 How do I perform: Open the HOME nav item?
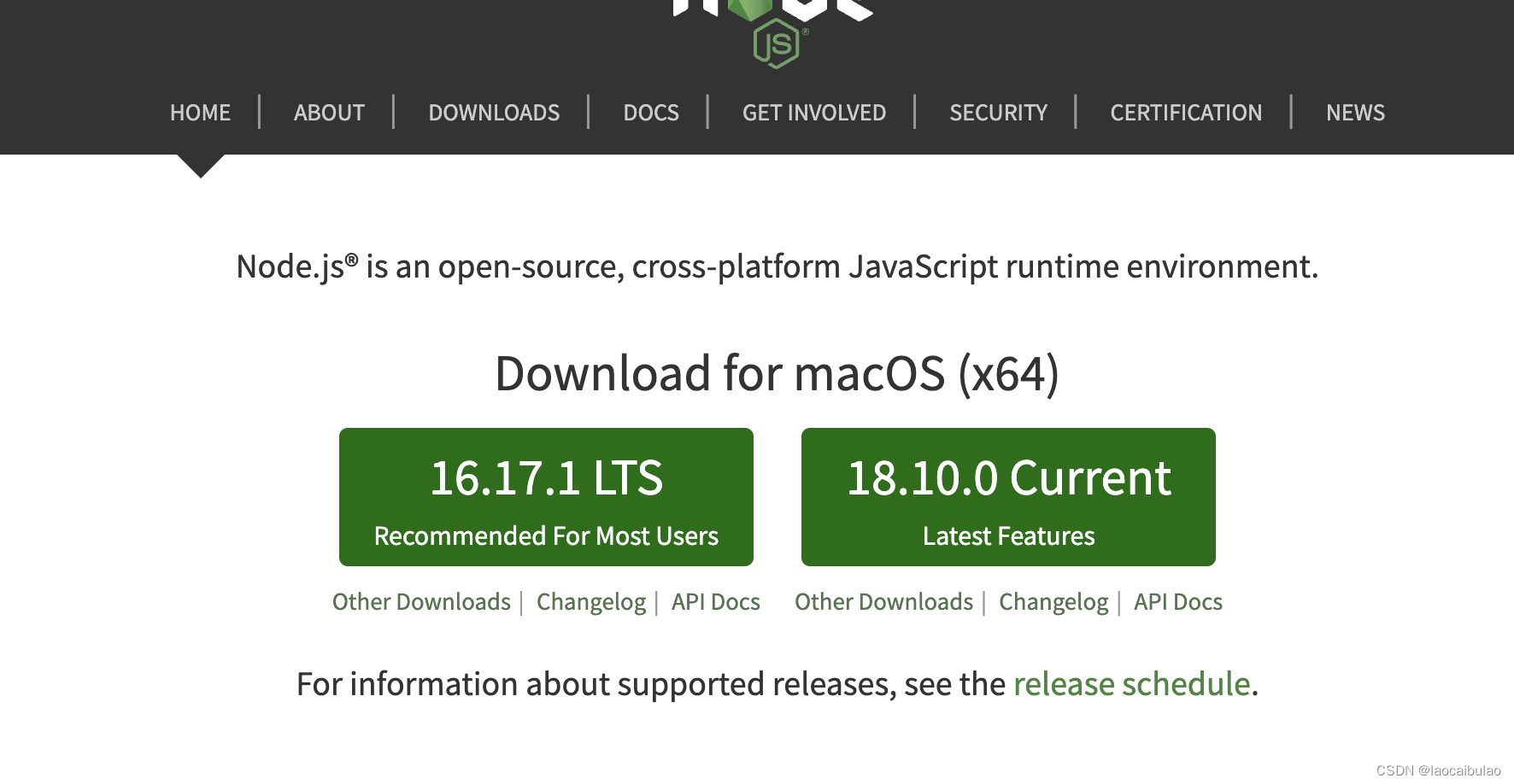200,113
